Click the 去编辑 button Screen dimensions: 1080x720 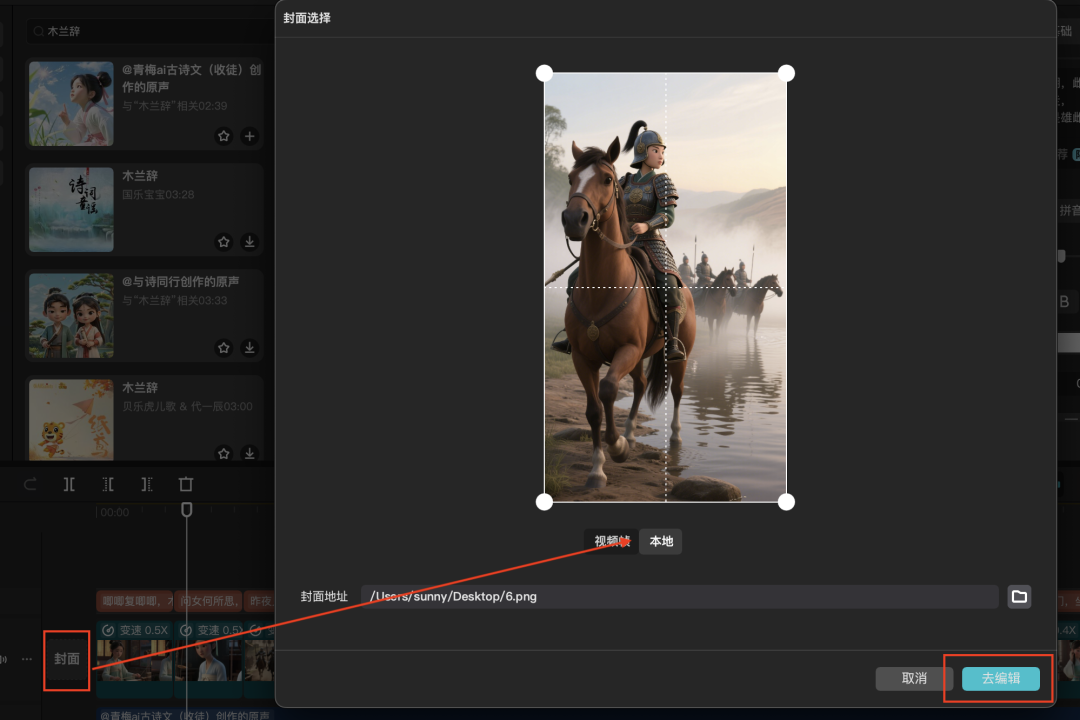click(1000, 679)
